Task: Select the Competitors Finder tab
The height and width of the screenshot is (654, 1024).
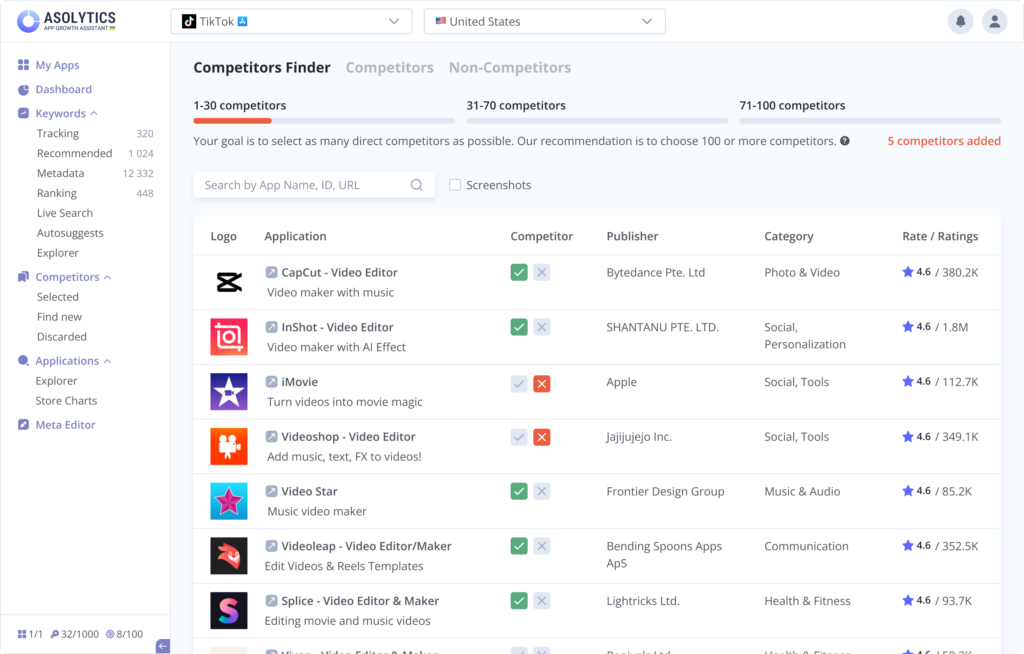Action: coord(262,67)
